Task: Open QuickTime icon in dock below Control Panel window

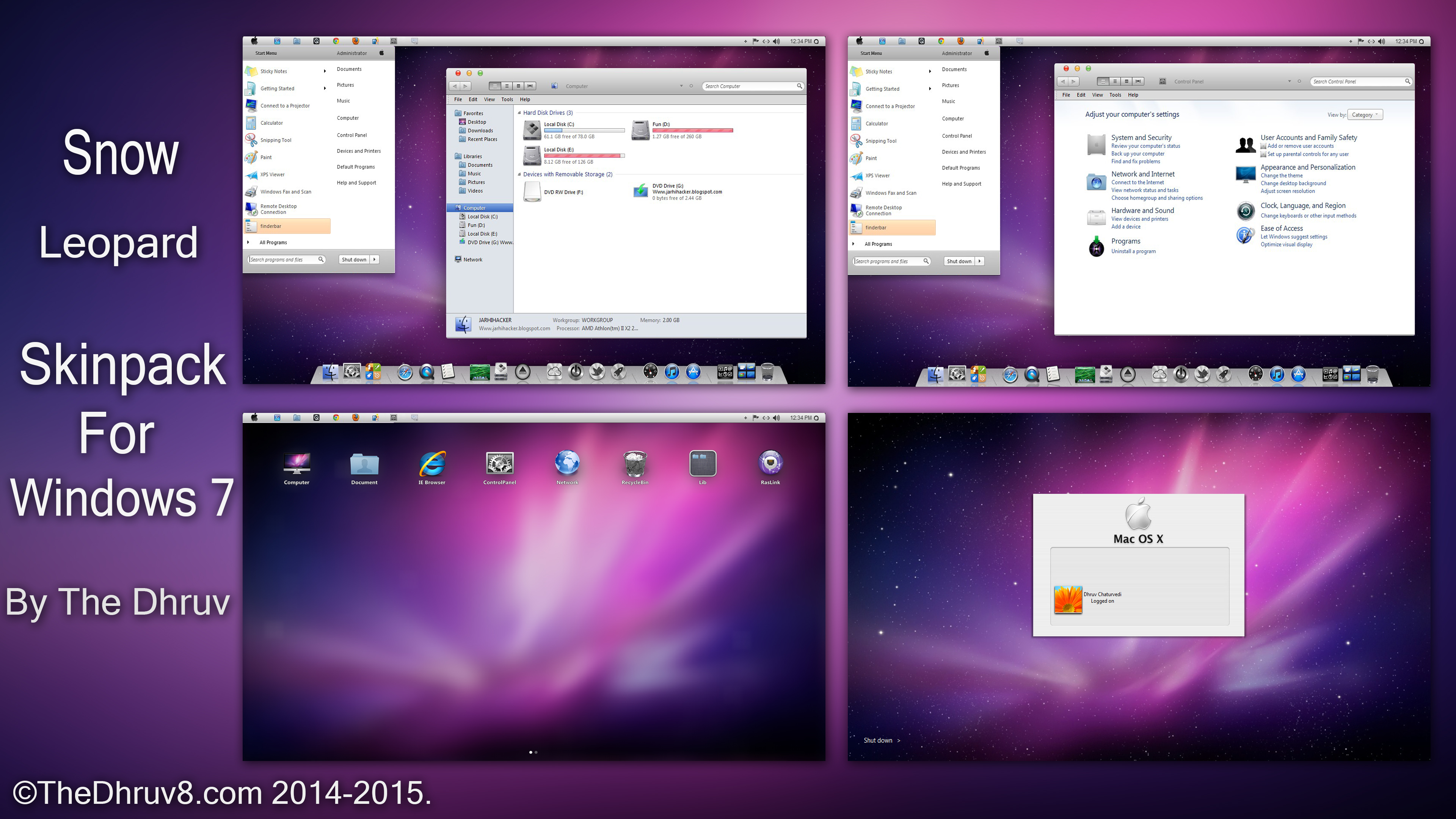Action: (x=1031, y=374)
